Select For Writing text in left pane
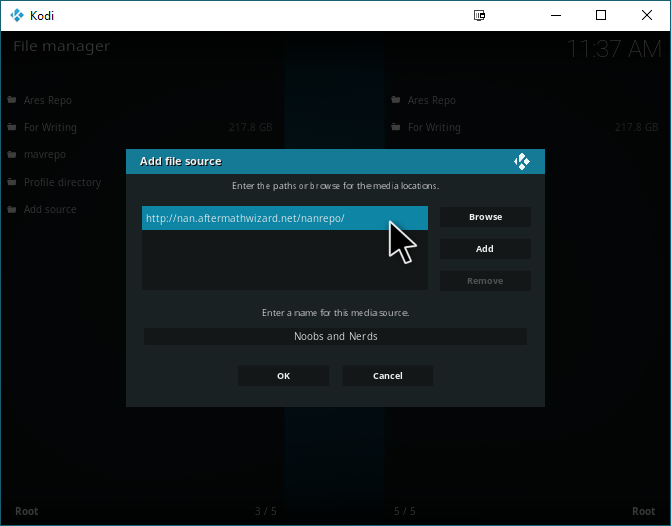The height and width of the screenshot is (526, 671). (50, 128)
